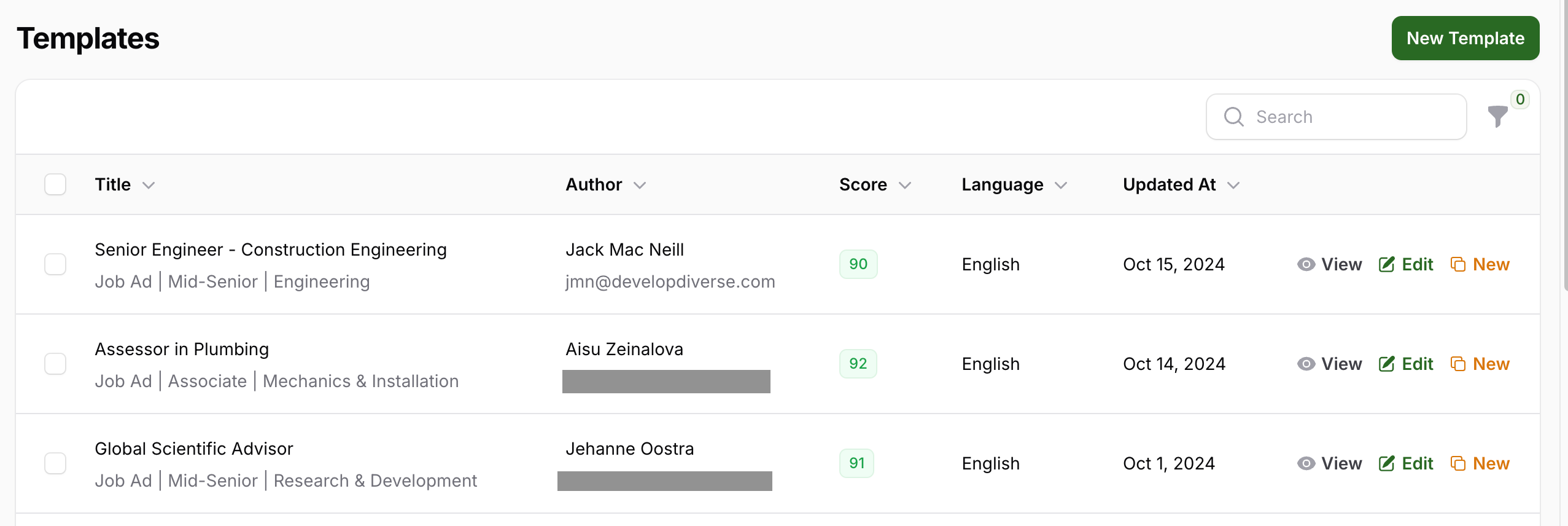Click the search magnifier icon

(1233, 117)
